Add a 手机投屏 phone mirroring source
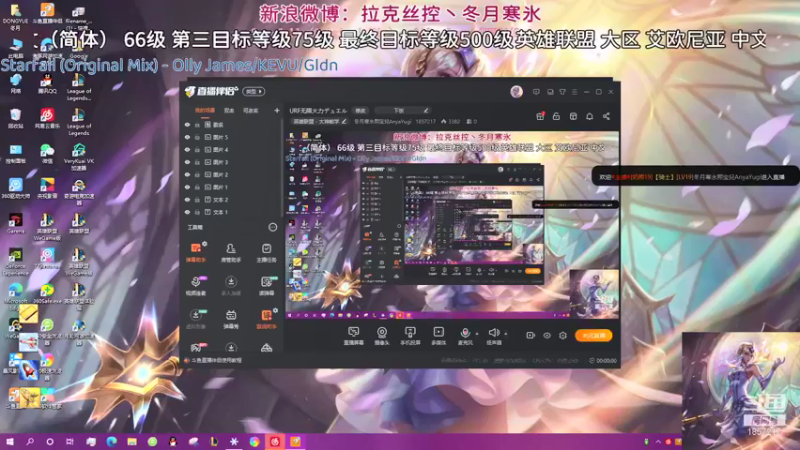The image size is (800, 450). (x=410, y=336)
